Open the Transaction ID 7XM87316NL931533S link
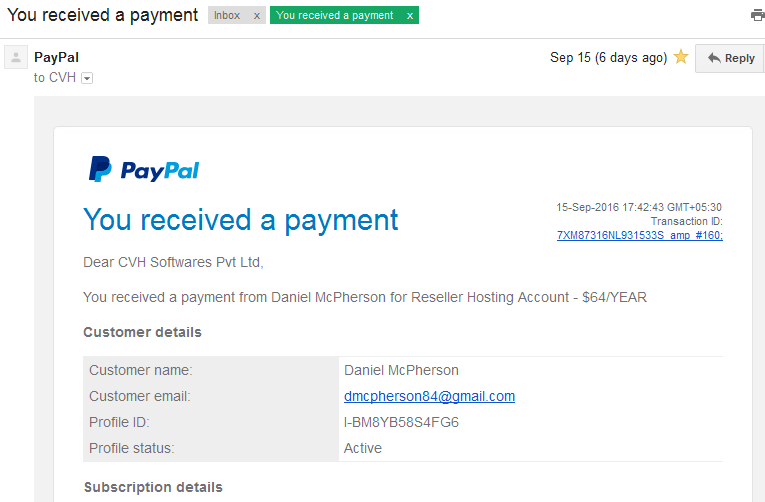This screenshot has width=765, height=502. click(x=640, y=236)
